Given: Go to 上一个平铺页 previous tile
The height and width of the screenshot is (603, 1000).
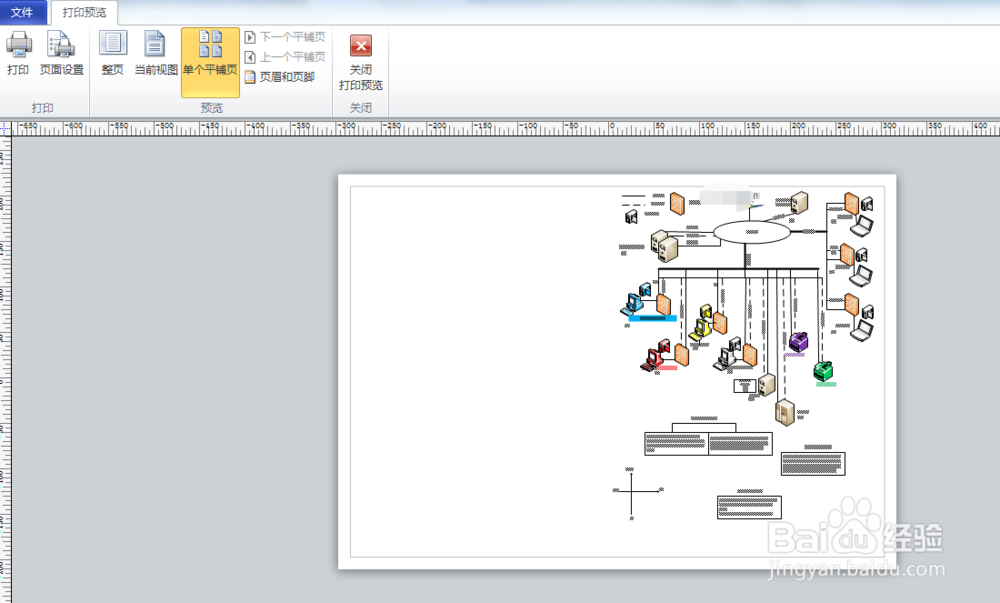Looking at the screenshot, I should tap(285, 57).
